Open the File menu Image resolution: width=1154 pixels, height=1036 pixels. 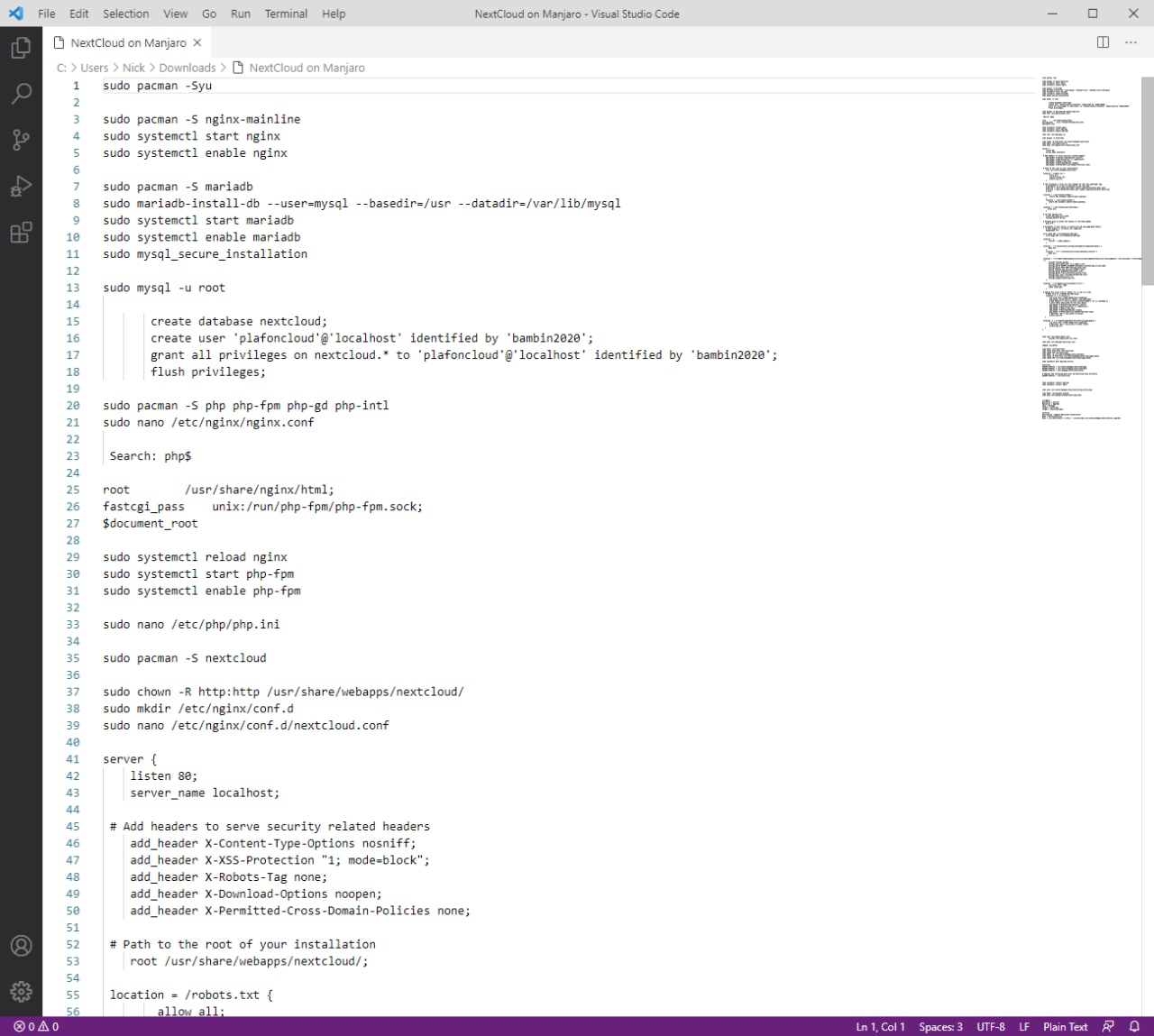point(47,14)
